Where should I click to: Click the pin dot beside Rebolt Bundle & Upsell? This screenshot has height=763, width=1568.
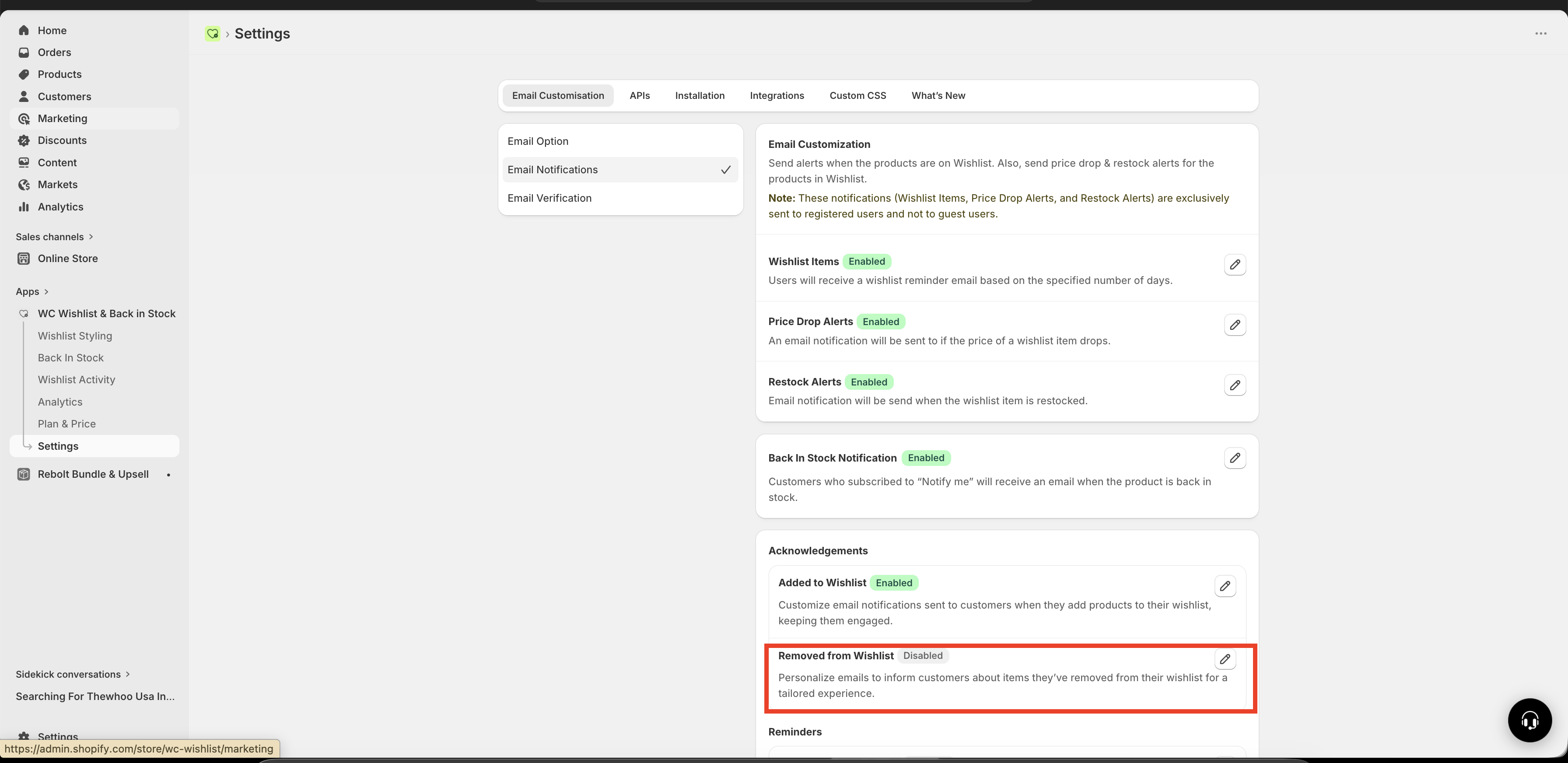click(x=168, y=475)
